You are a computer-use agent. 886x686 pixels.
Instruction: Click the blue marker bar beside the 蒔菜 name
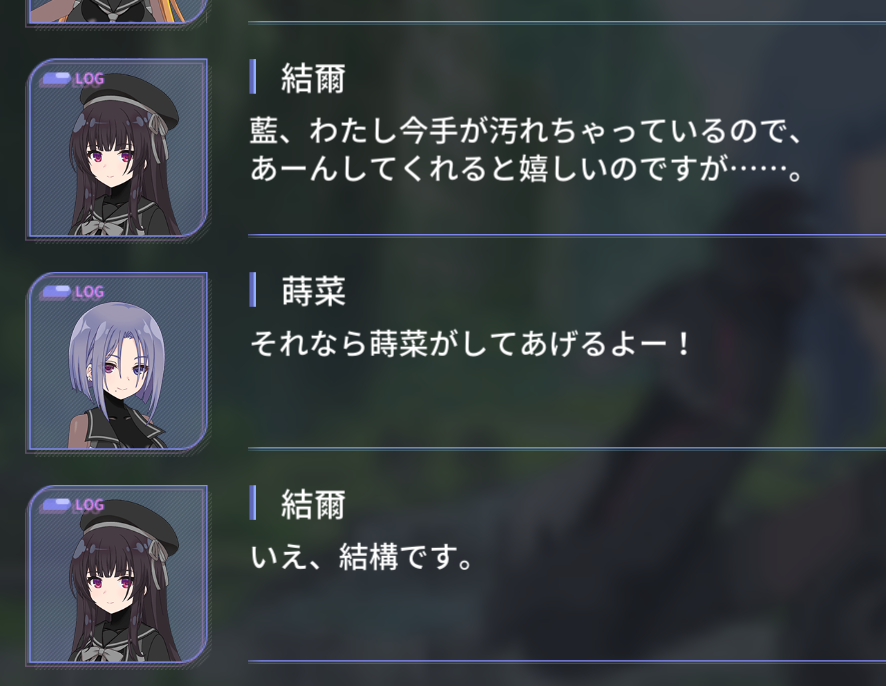tap(253, 290)
